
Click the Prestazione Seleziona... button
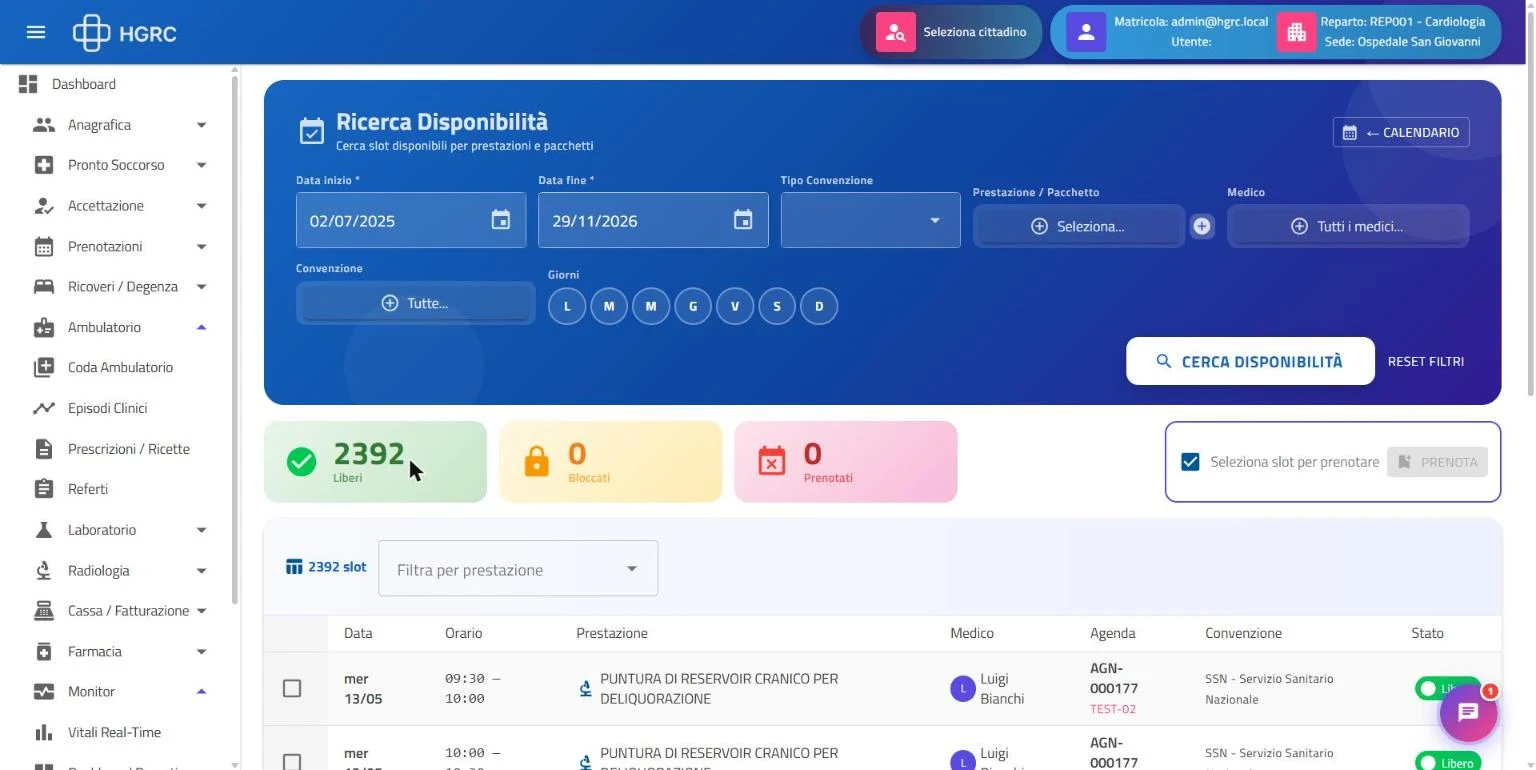(x=1079, y=226)
